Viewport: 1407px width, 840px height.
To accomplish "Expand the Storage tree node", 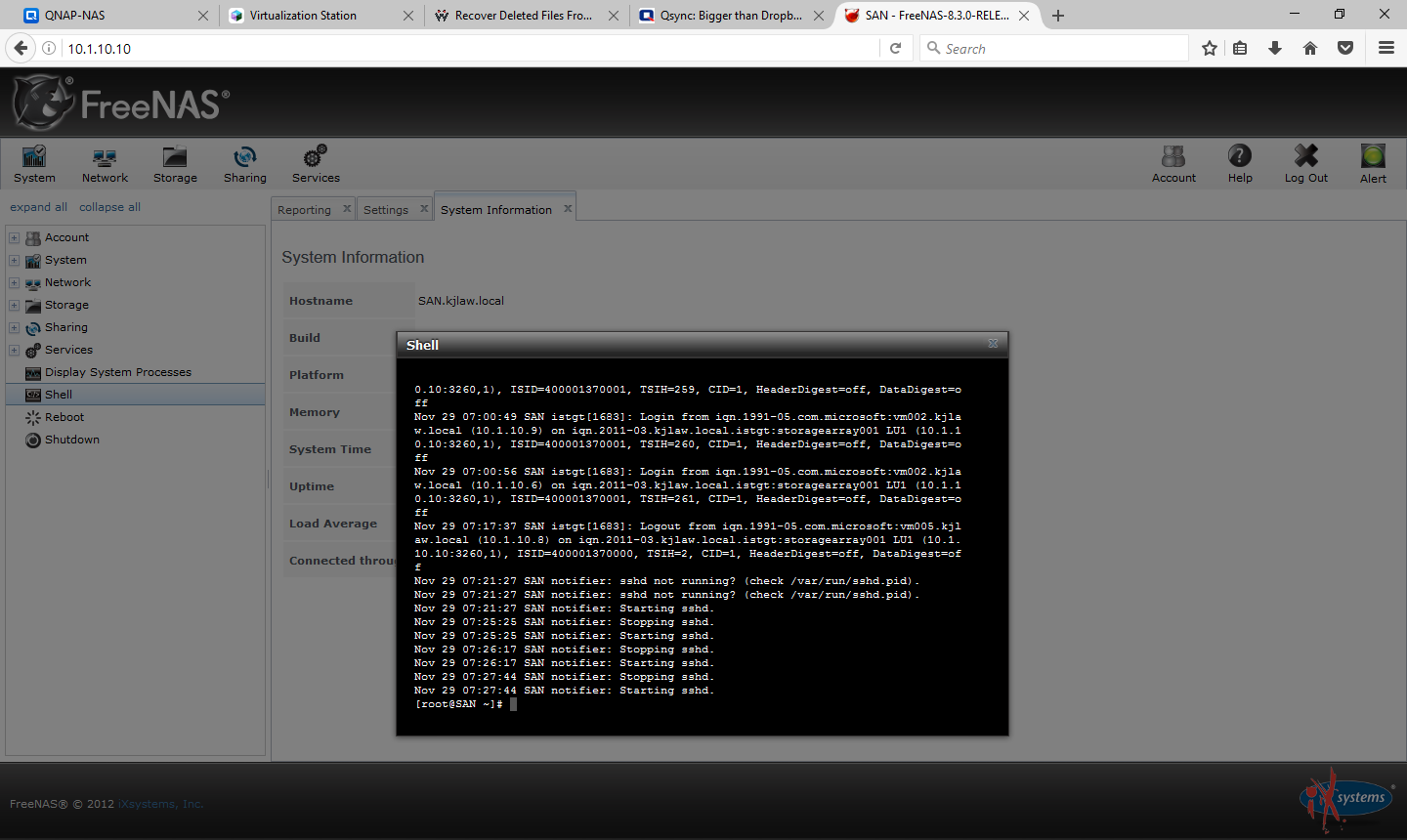I will (x=14, y=305).
